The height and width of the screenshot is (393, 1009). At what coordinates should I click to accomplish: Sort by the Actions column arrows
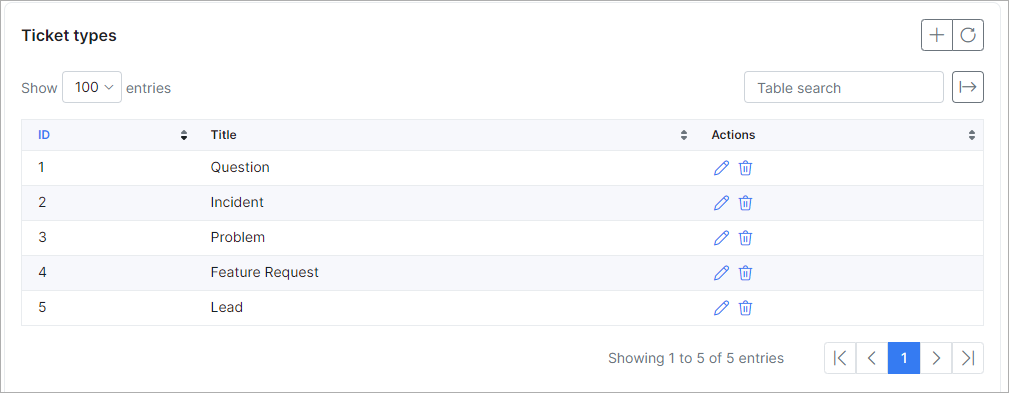(x=972, y=135)
